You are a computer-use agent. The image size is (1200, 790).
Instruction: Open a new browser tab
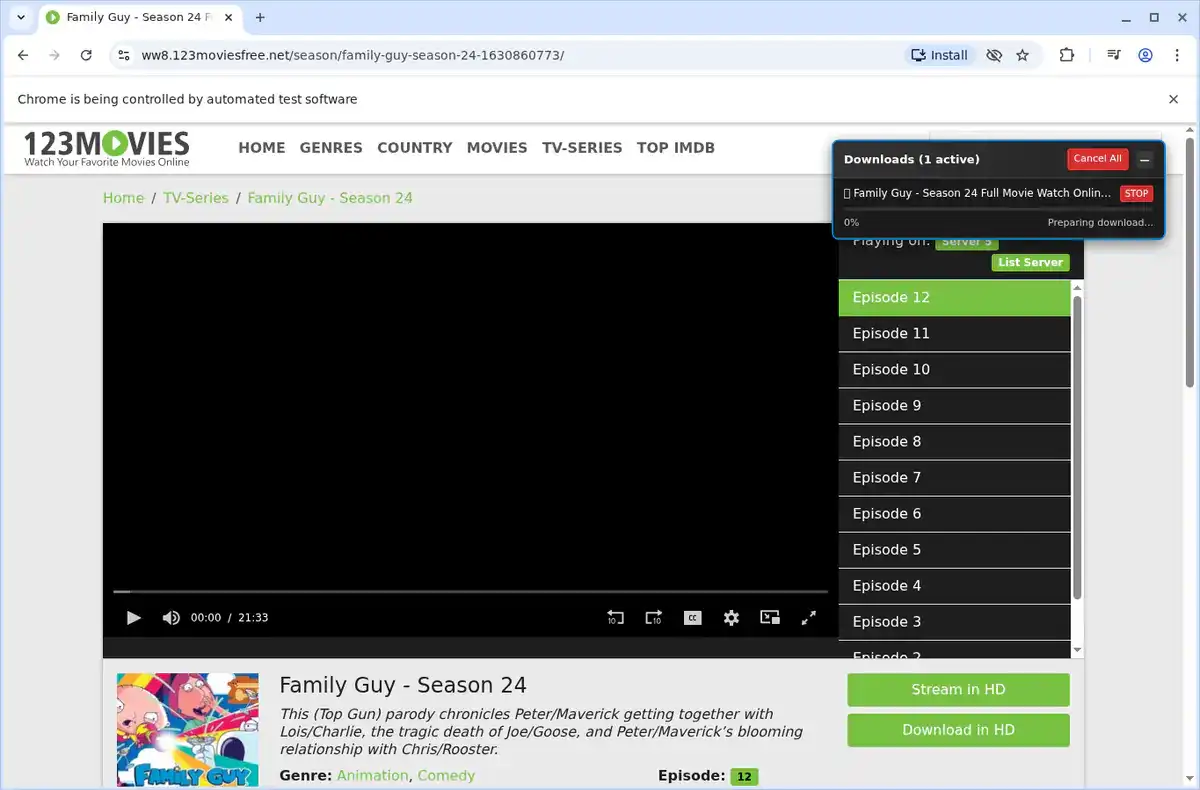(260, 17)
